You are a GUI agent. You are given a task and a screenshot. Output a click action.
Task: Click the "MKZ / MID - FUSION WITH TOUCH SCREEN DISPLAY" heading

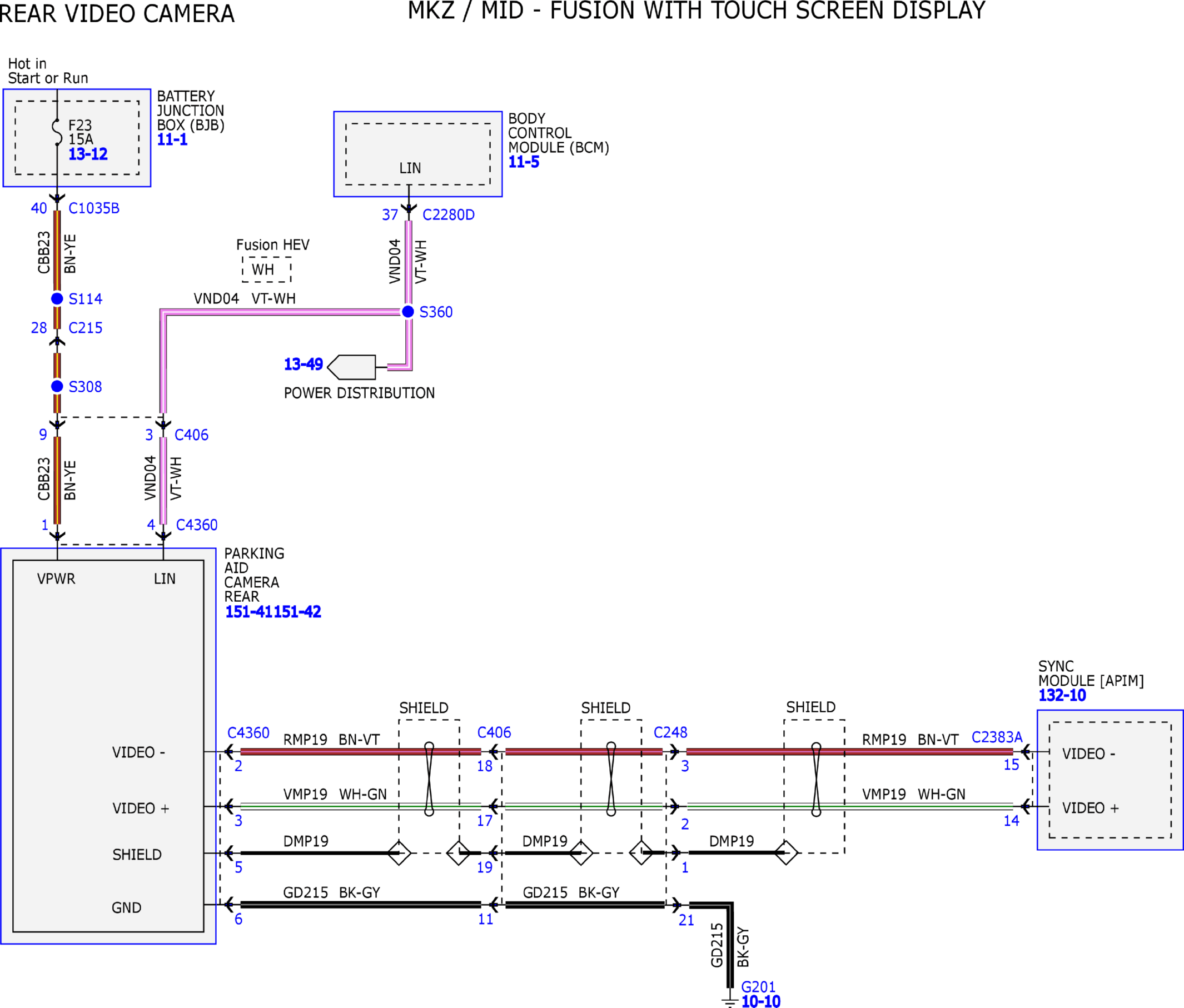(x=697, y=11)
